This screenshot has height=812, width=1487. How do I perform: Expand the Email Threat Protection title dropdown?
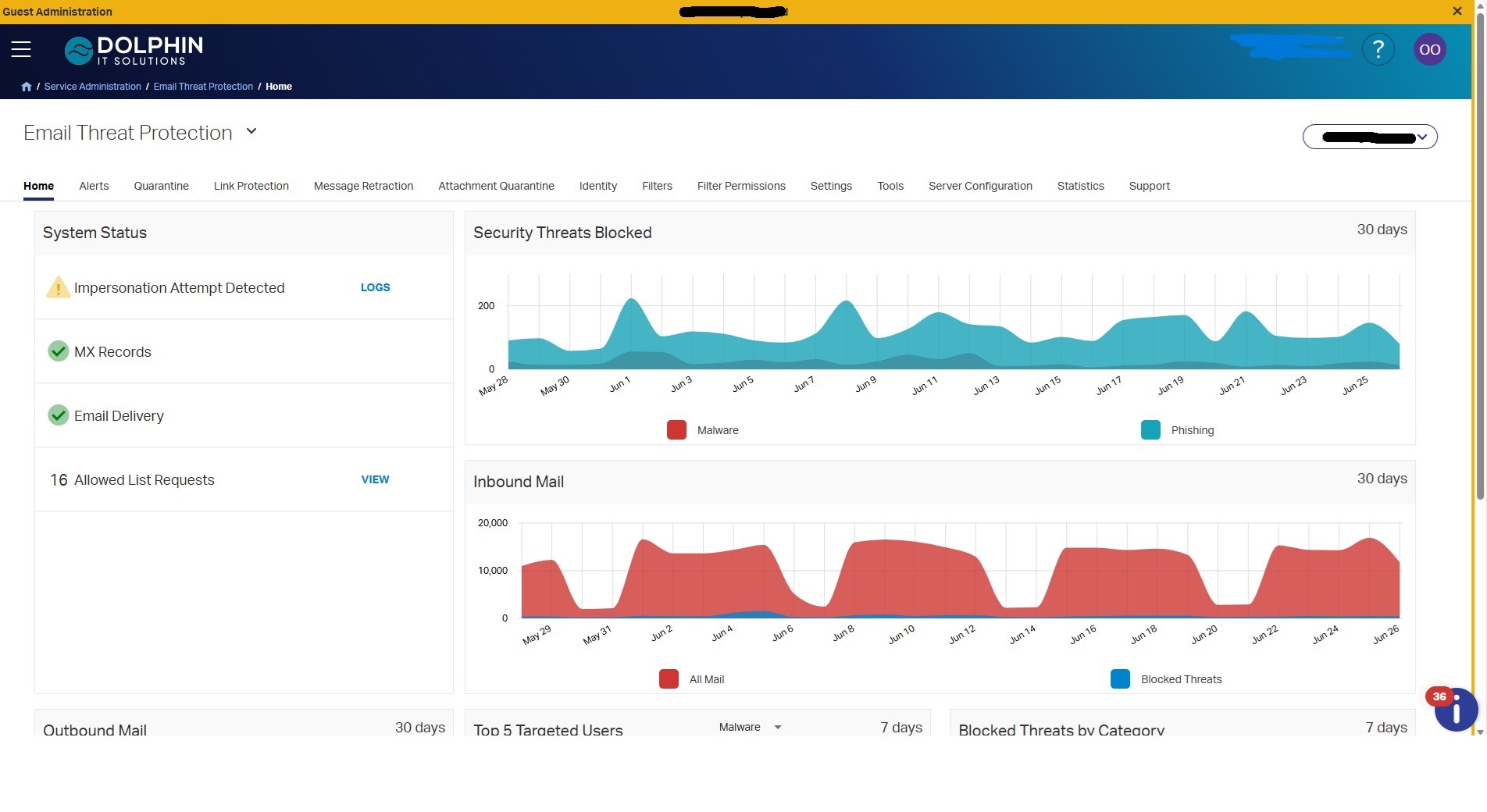point(251,131)
